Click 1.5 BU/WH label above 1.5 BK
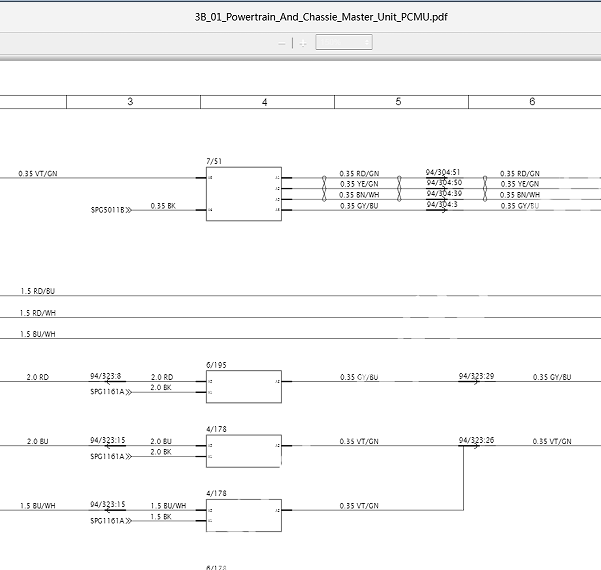 168,506
